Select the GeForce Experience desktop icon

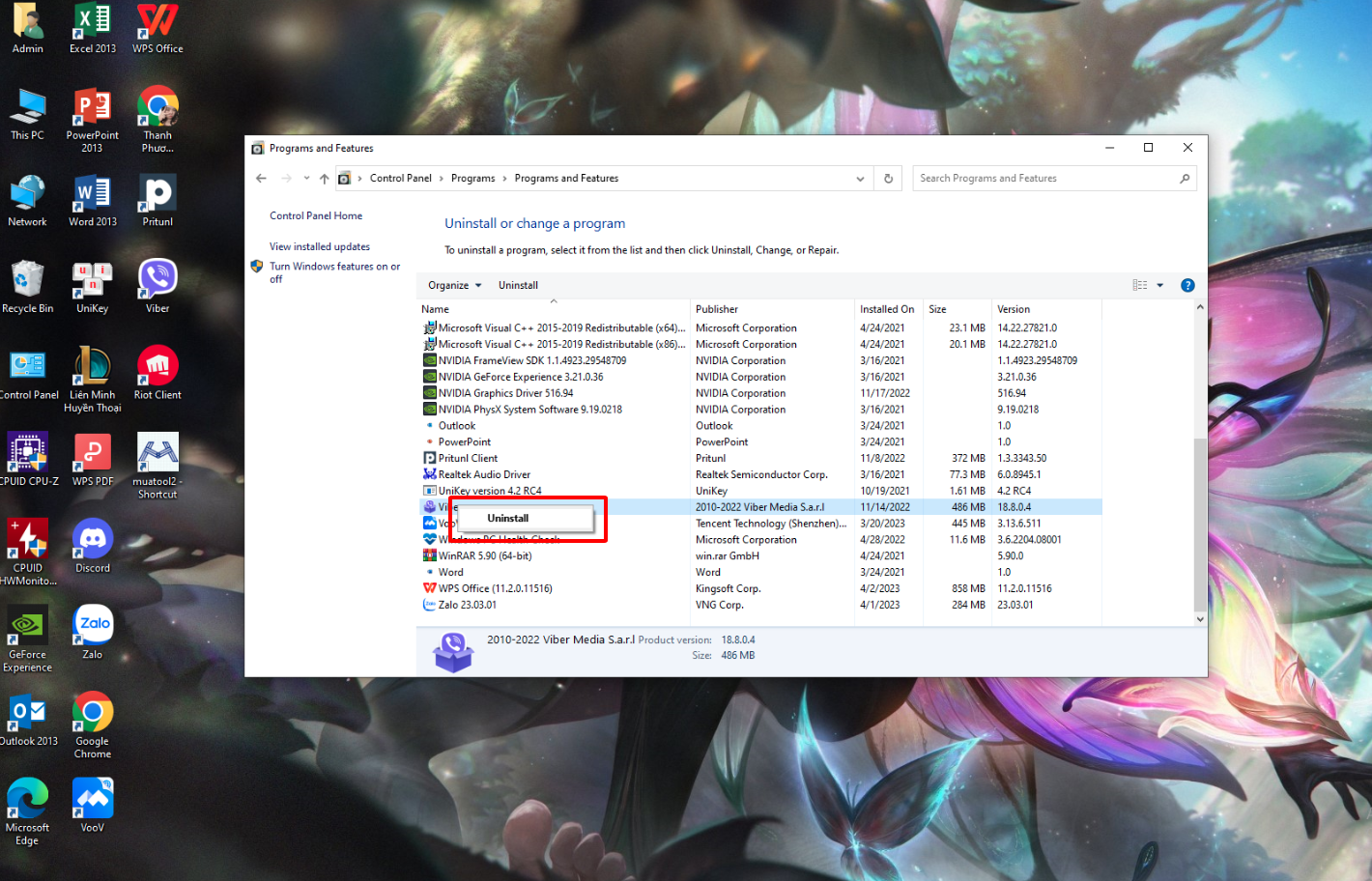[x=28, y=639]
